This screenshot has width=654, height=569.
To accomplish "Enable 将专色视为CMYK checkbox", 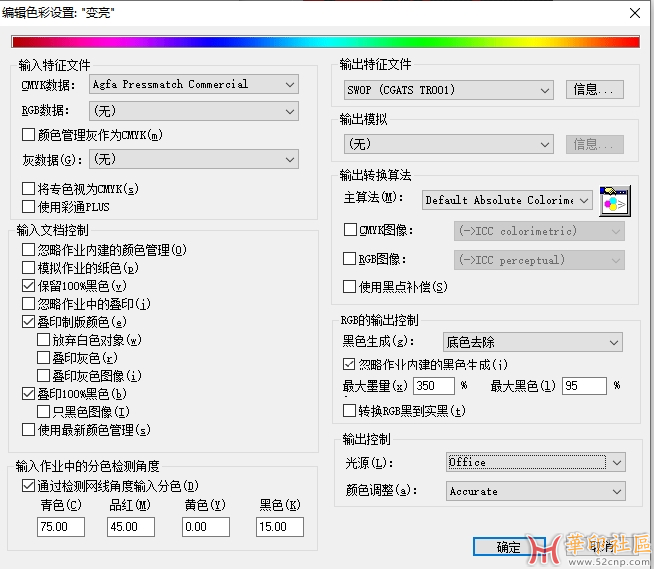I will coord(28,189).
